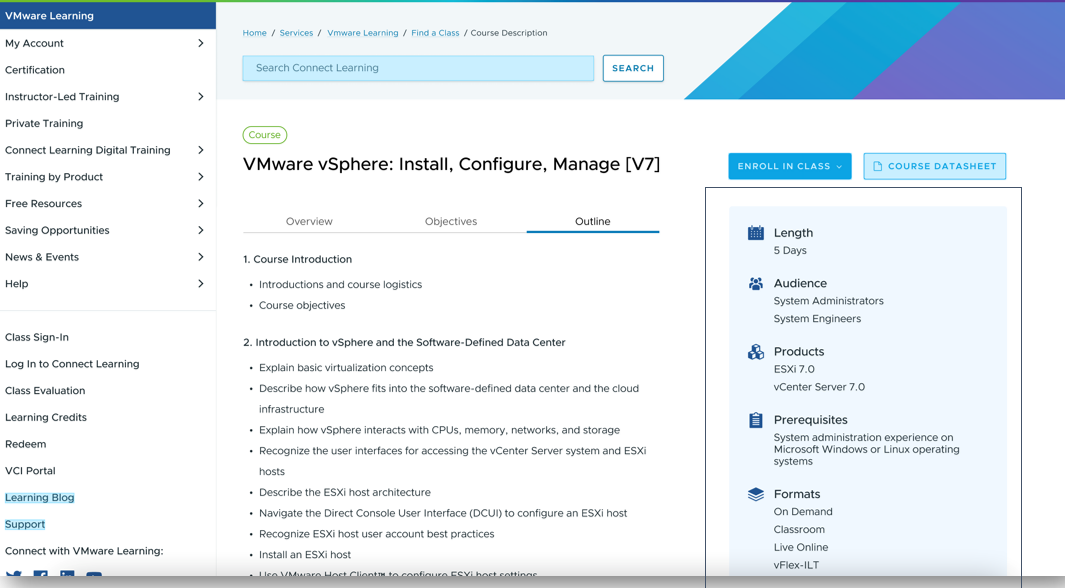Screen dimensions: 1065x588
Task: Open Private Training in sidebar
Action: [44, 124]
